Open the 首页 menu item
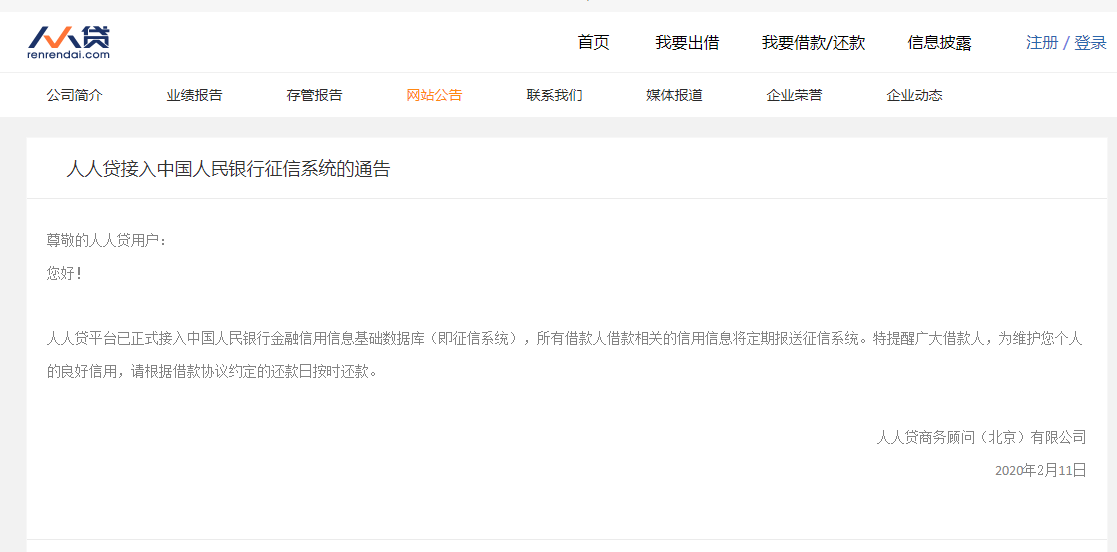Screen dimensions: 1117x552 tap(593, 43)
